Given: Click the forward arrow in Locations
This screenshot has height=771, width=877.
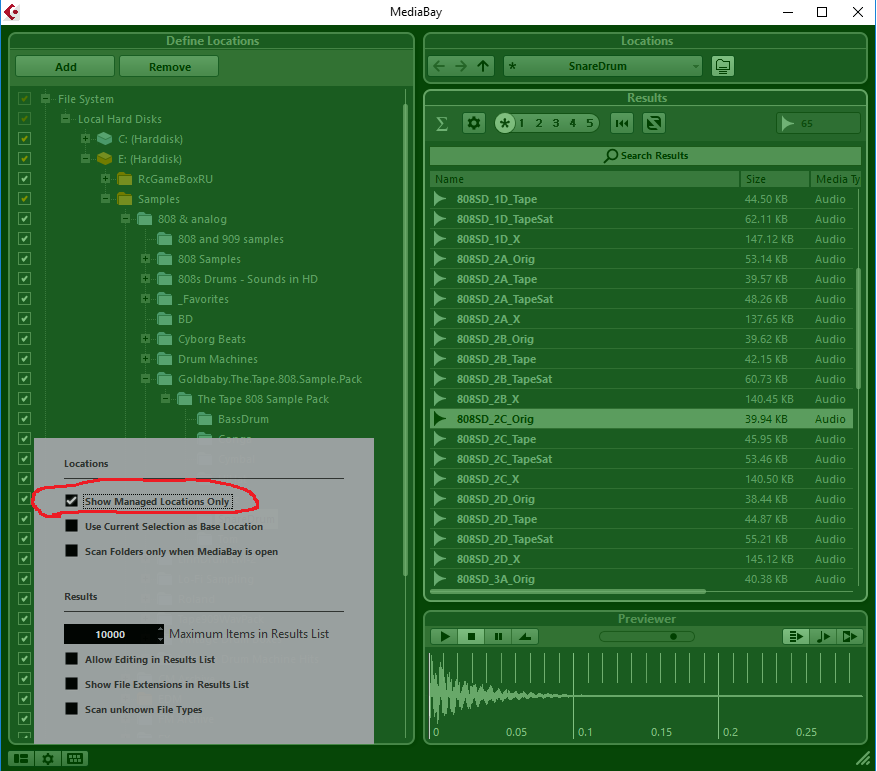Looking at the screenshot, I should [x=461, y=66].
